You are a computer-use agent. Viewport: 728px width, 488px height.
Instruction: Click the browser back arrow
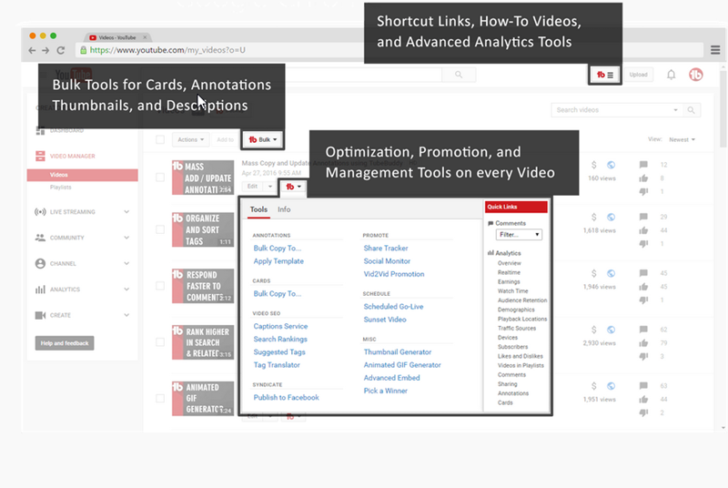click(x=32, y=50)
